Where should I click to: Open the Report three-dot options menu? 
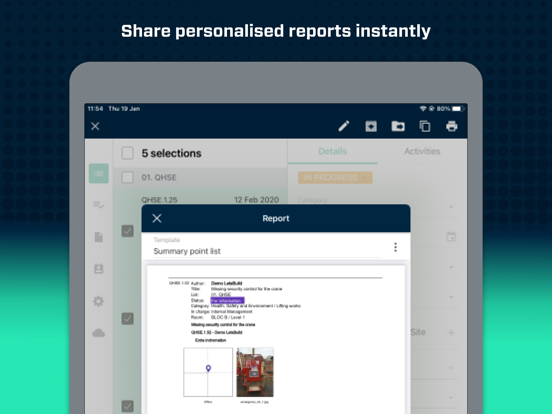396,247
